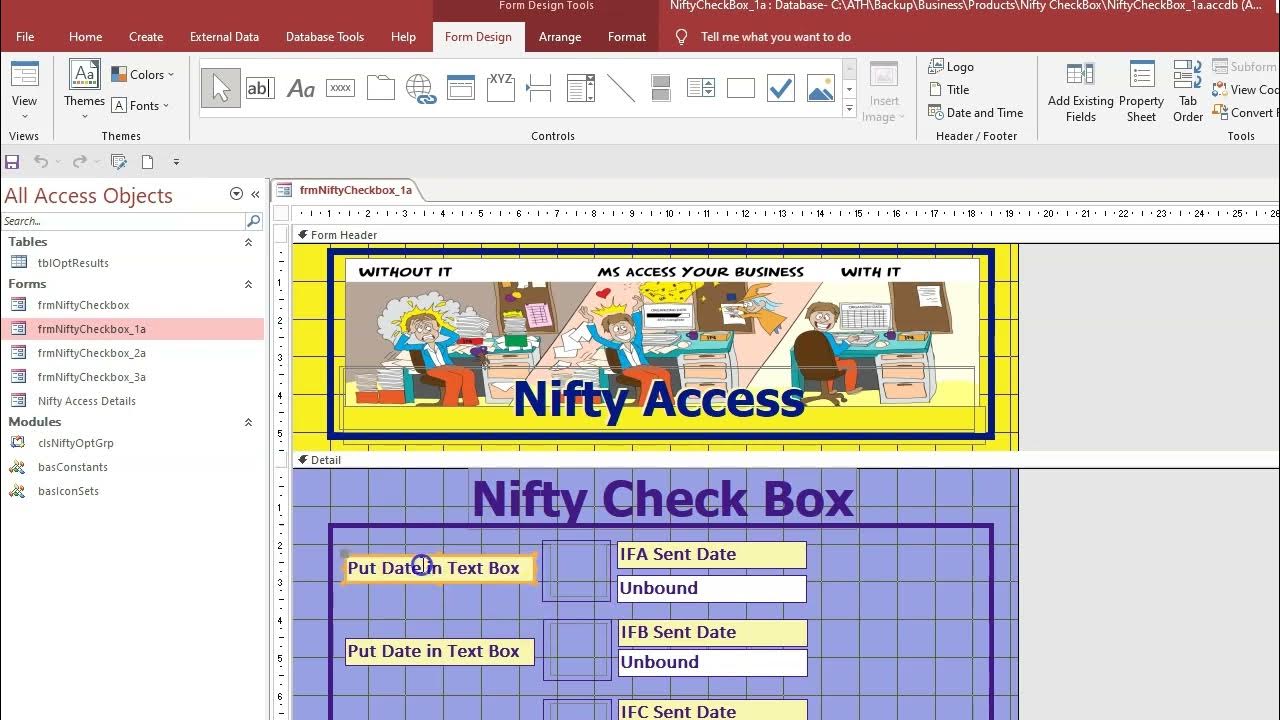Select the basConstants module
This screenshot has width=1280, height=720.
tap(134, 467)
